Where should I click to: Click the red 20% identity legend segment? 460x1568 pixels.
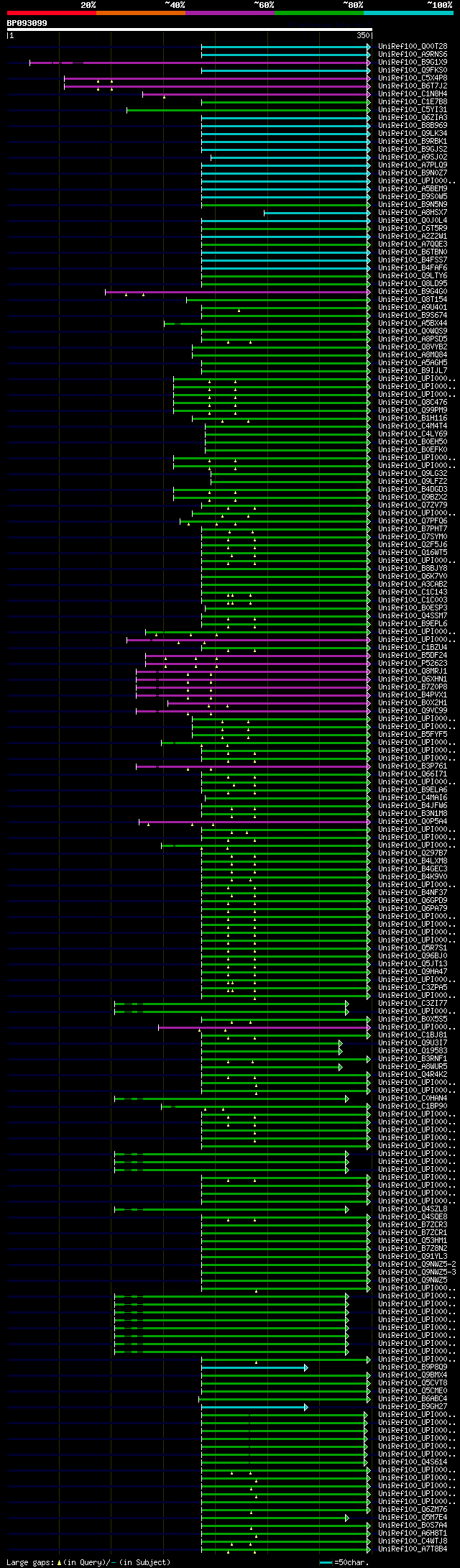[51, 12]
